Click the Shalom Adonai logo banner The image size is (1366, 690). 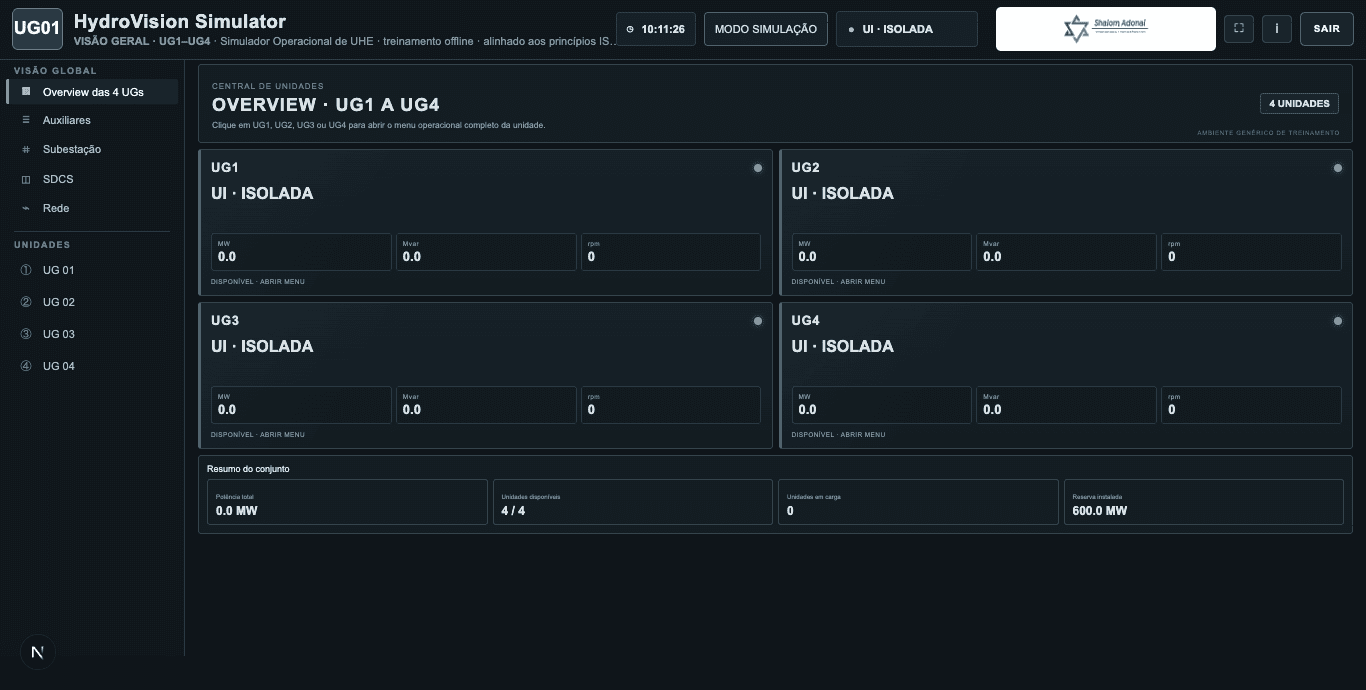coord(1106,29)
